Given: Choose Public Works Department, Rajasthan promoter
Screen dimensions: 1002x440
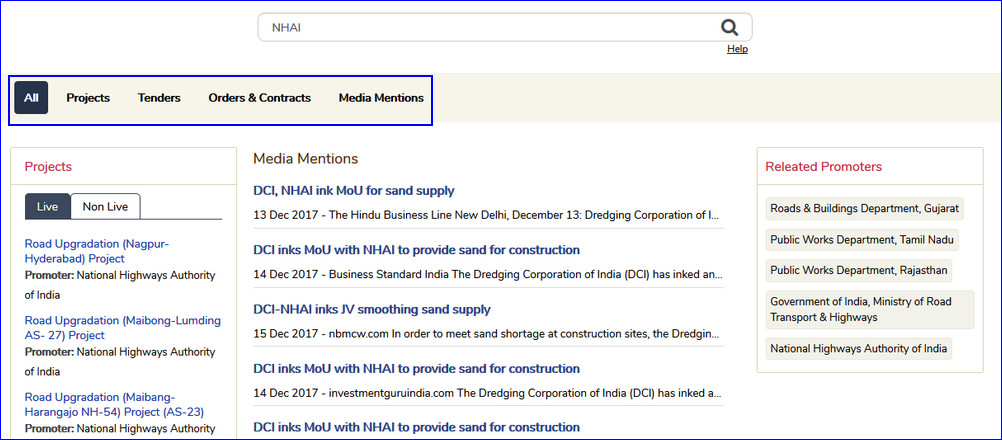Looking at the screenshot, I should point(857,271).
